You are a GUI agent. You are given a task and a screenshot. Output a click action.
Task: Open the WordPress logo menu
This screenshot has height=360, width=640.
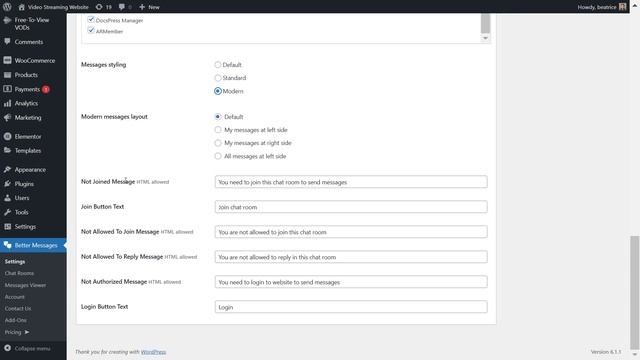click(x=7, y=7)
